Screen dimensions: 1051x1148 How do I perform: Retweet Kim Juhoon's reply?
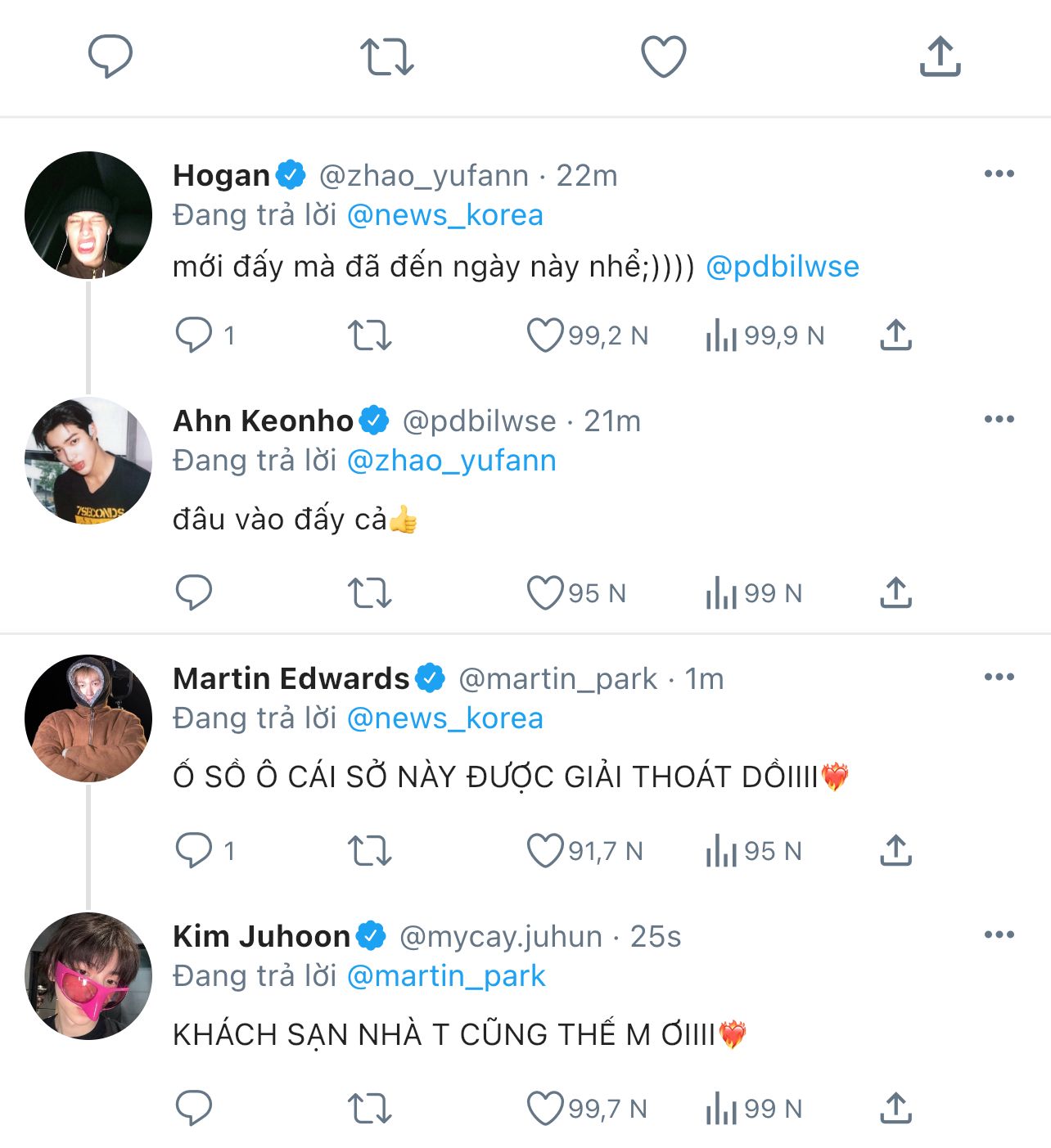[x=370, y=1108]
